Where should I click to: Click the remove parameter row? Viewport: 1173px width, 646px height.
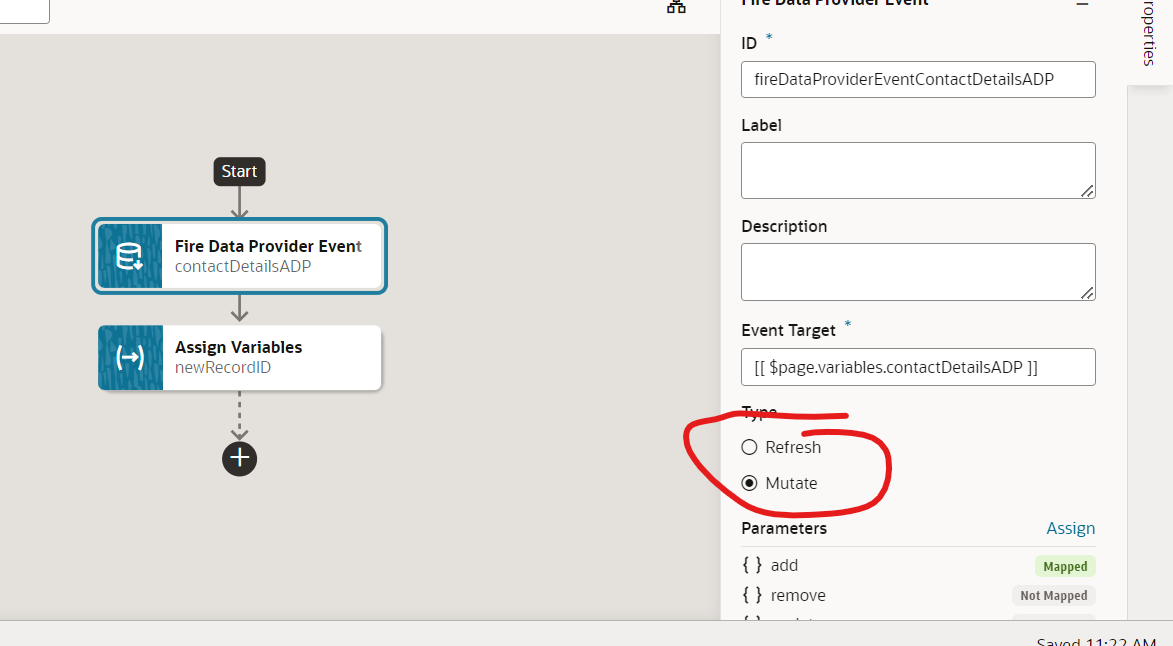(x=918, y=595)
